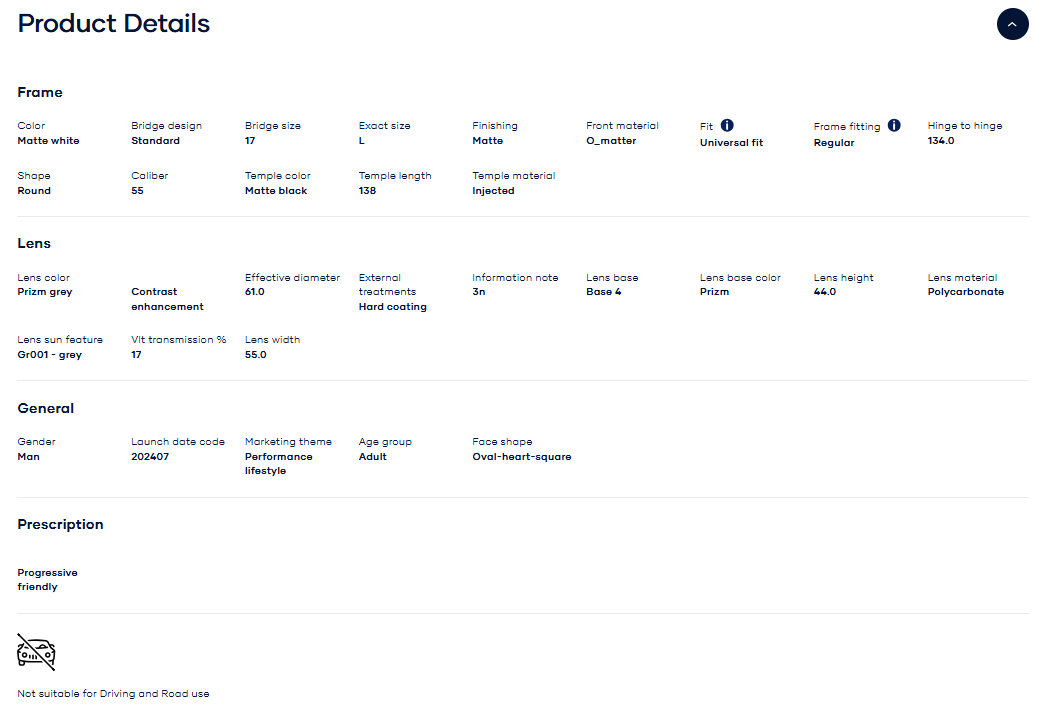Click the Product Details heading
The width and height of the screenshot is (1058, 714).
coord(114,24)
